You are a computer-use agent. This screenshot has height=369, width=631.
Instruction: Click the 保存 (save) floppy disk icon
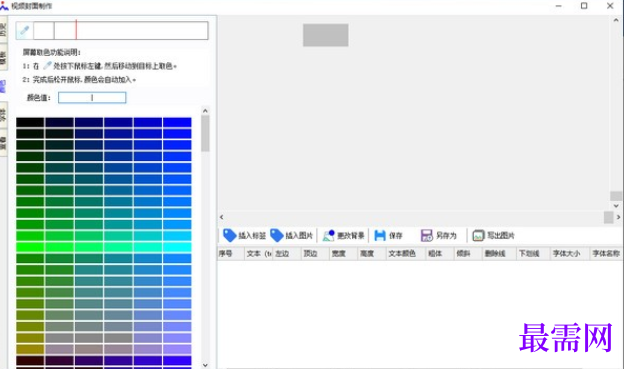380,235
